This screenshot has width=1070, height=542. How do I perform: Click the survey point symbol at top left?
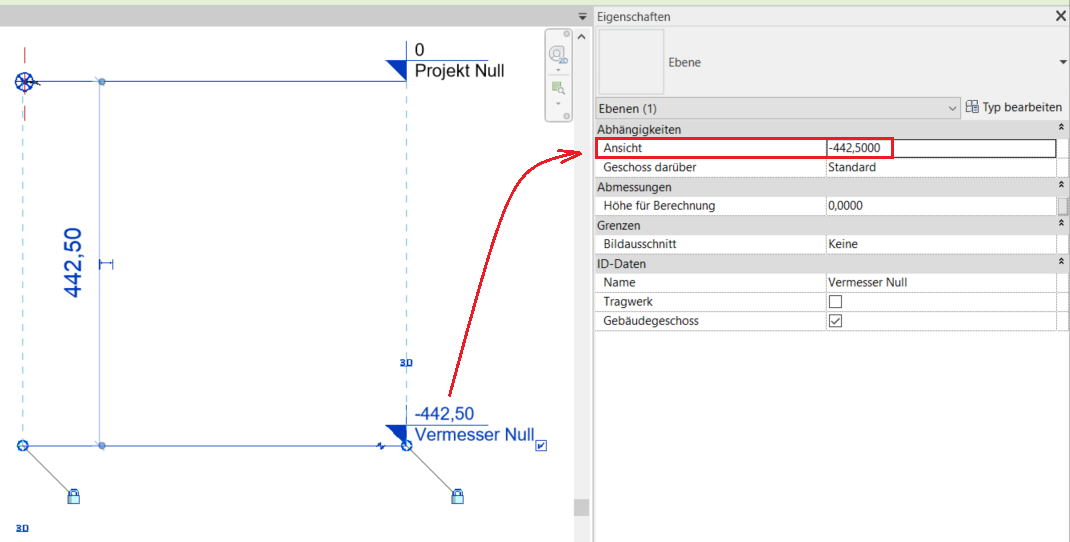pos(24,82)
